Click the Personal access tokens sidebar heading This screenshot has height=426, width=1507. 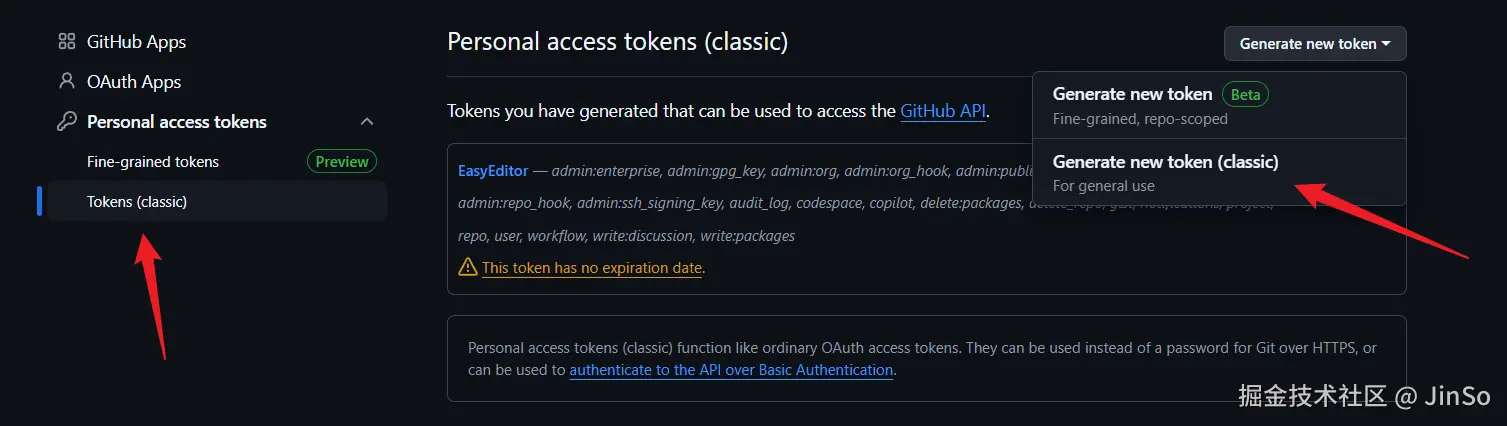tap(177, 122)
